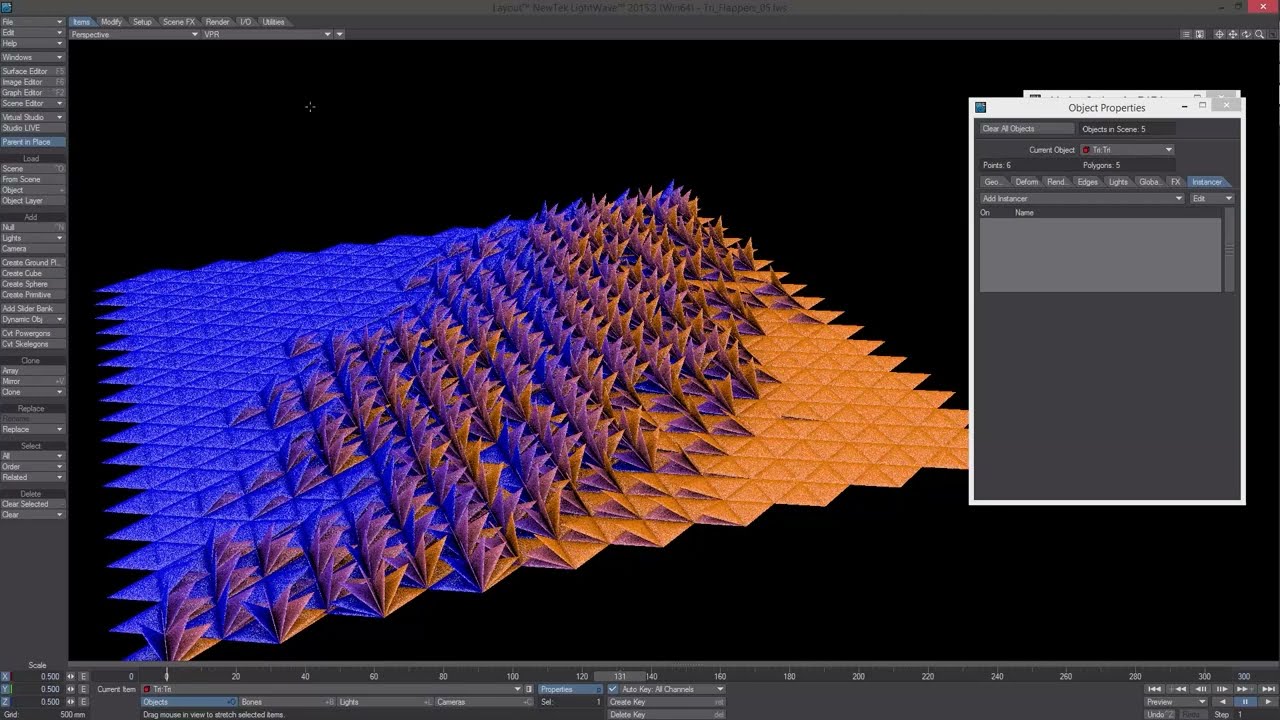Click the viewport pan move icon
The image size is (1280, 720).
tap(1233, 34)
